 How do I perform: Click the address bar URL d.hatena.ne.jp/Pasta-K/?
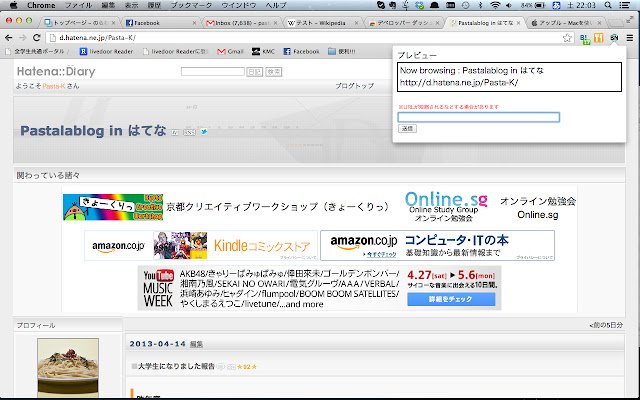tap(97, 38)
